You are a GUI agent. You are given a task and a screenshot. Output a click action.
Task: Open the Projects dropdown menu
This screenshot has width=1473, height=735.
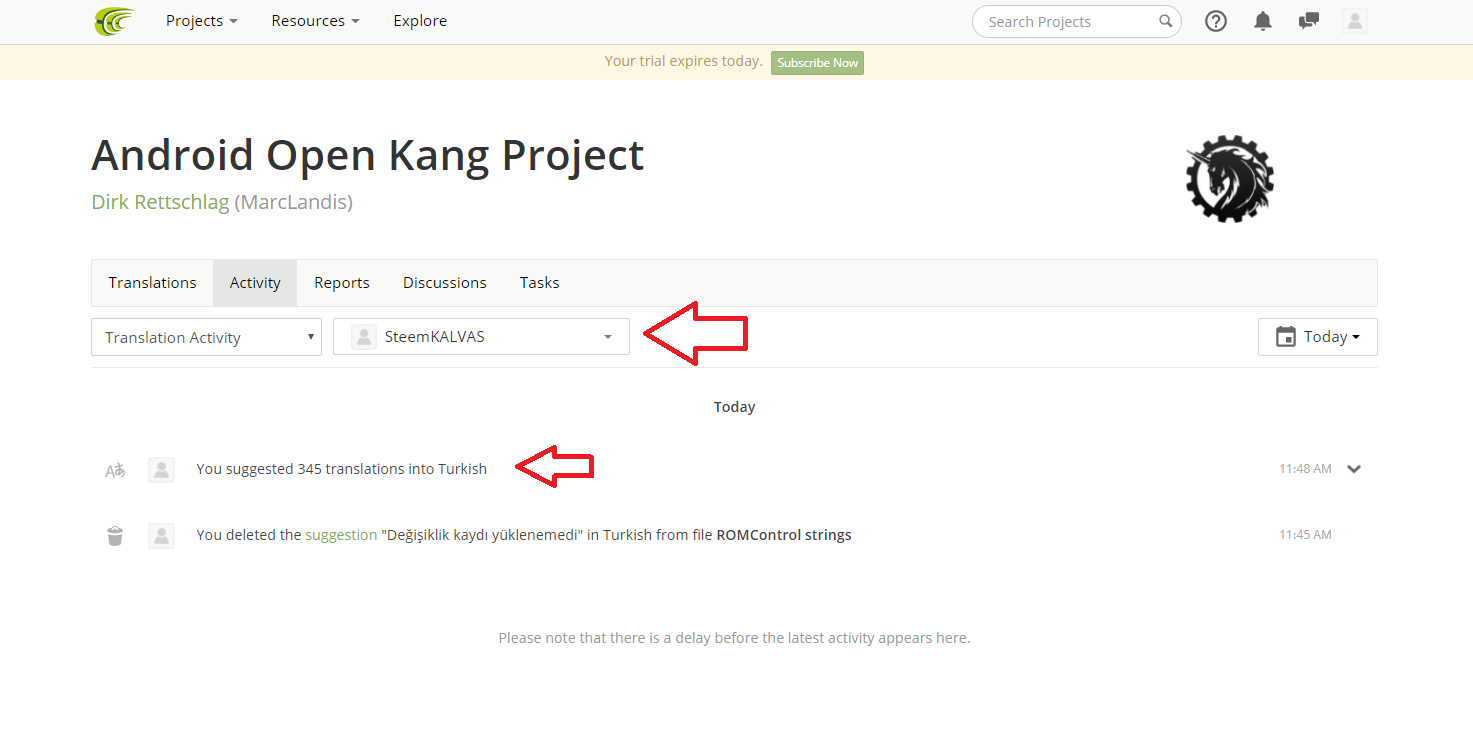[201, 21]
